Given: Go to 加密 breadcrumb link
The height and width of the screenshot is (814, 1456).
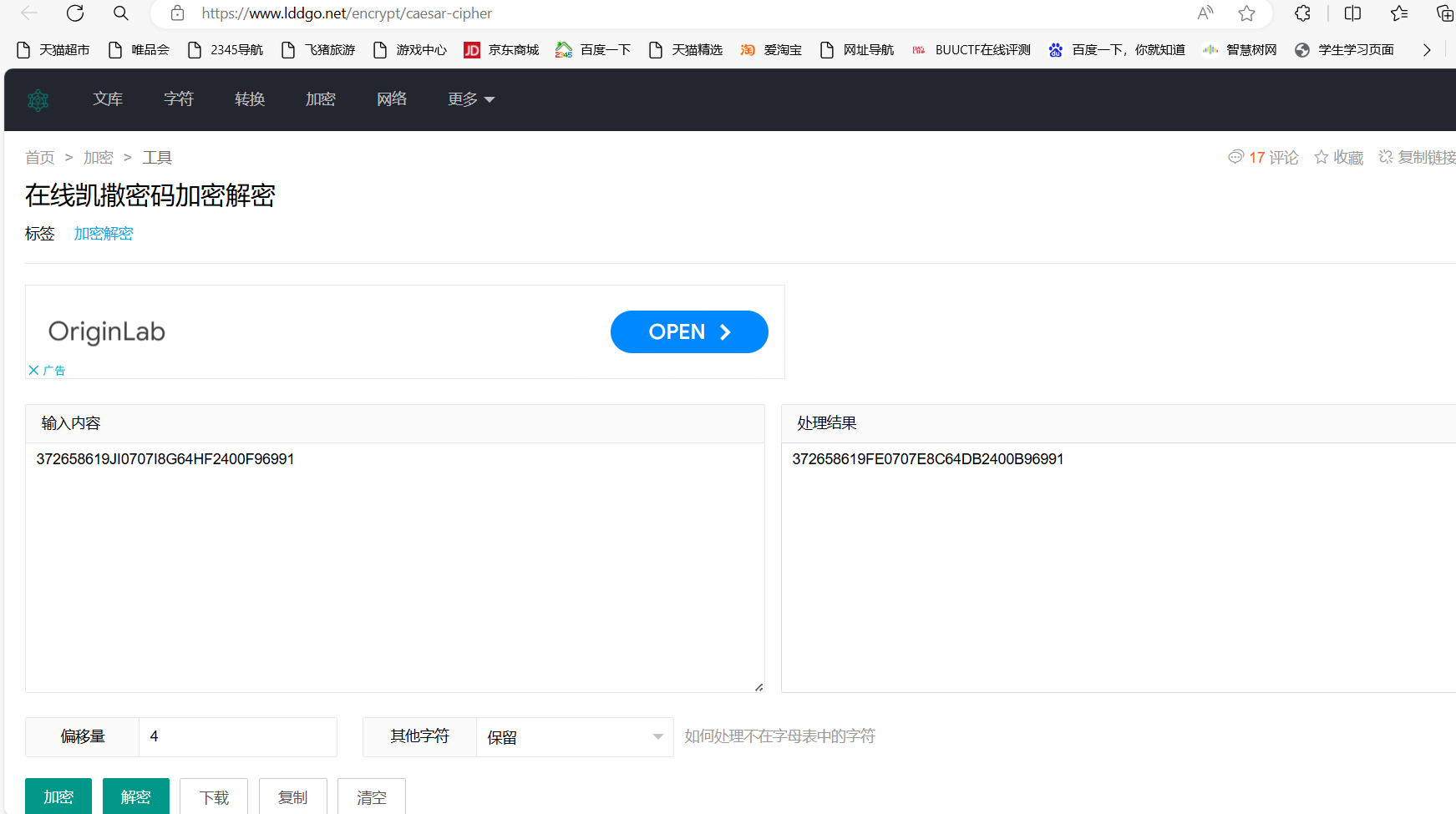Looking at the screenshot, I should (x=99, y=158).
